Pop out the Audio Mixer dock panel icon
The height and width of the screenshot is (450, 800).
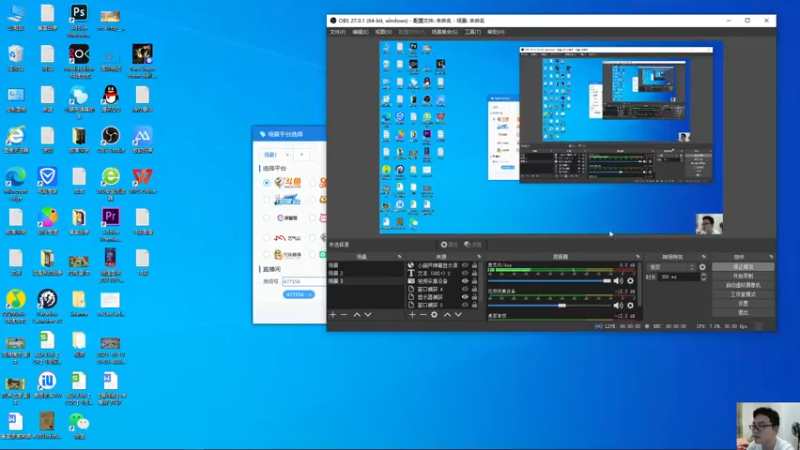click(x=637, y=257)
